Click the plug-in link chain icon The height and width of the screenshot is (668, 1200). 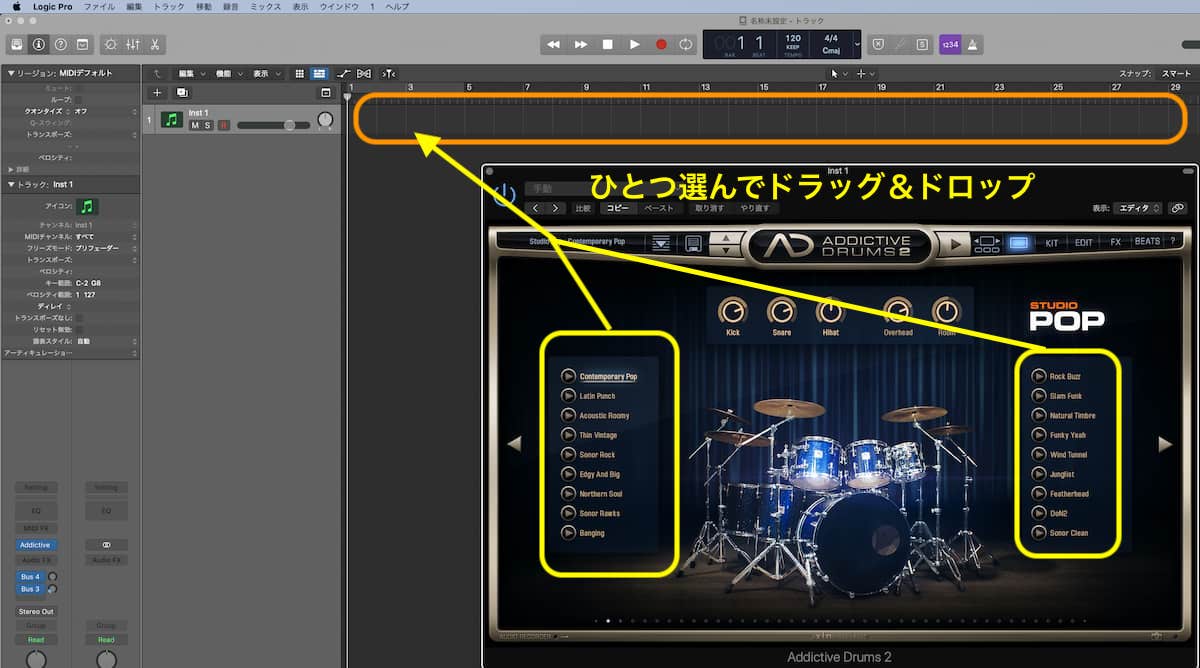1178,208
